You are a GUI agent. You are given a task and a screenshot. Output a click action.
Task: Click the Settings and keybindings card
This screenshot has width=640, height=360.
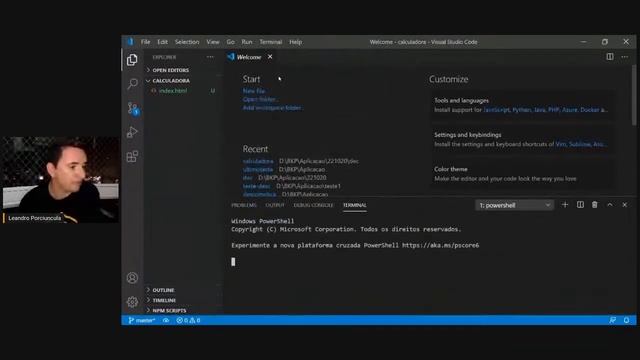coord(522,140)
